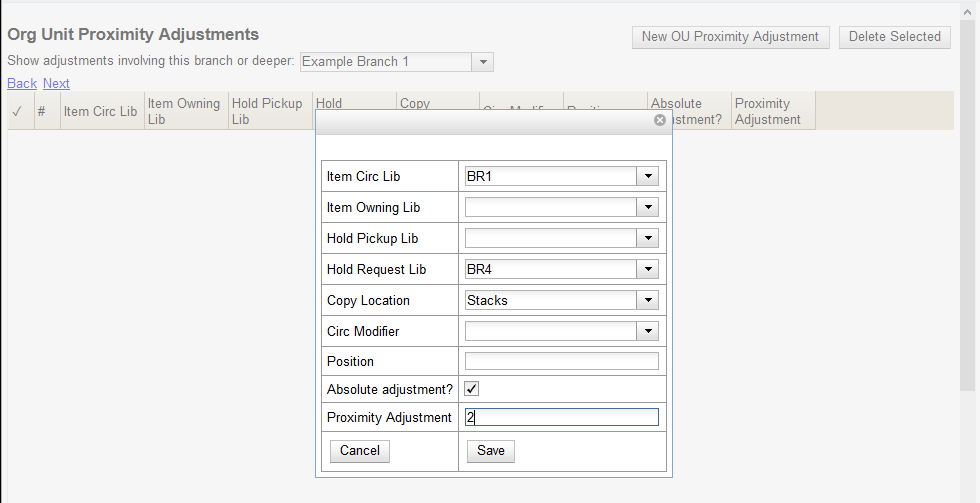
Task: Follow the Next link
Action: [56, 83]
